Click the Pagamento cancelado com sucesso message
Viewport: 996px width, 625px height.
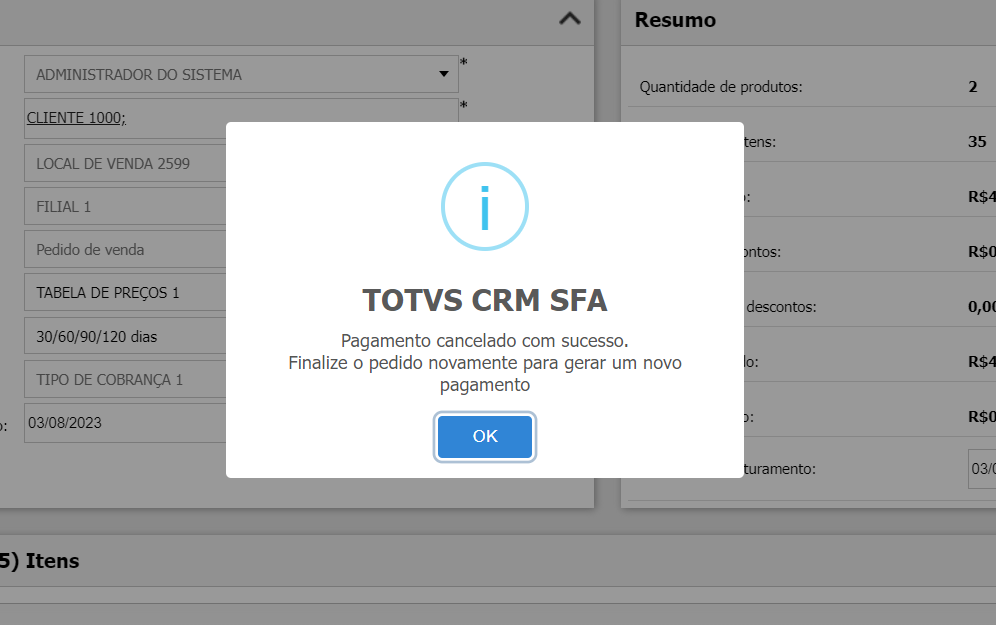click(x=485, y=340)
